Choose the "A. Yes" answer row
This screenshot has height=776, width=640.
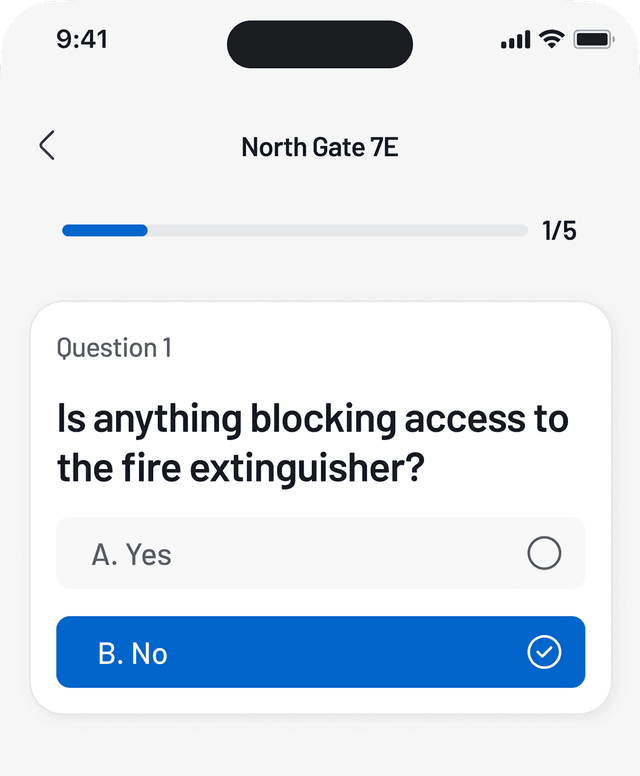click(320, 553)
